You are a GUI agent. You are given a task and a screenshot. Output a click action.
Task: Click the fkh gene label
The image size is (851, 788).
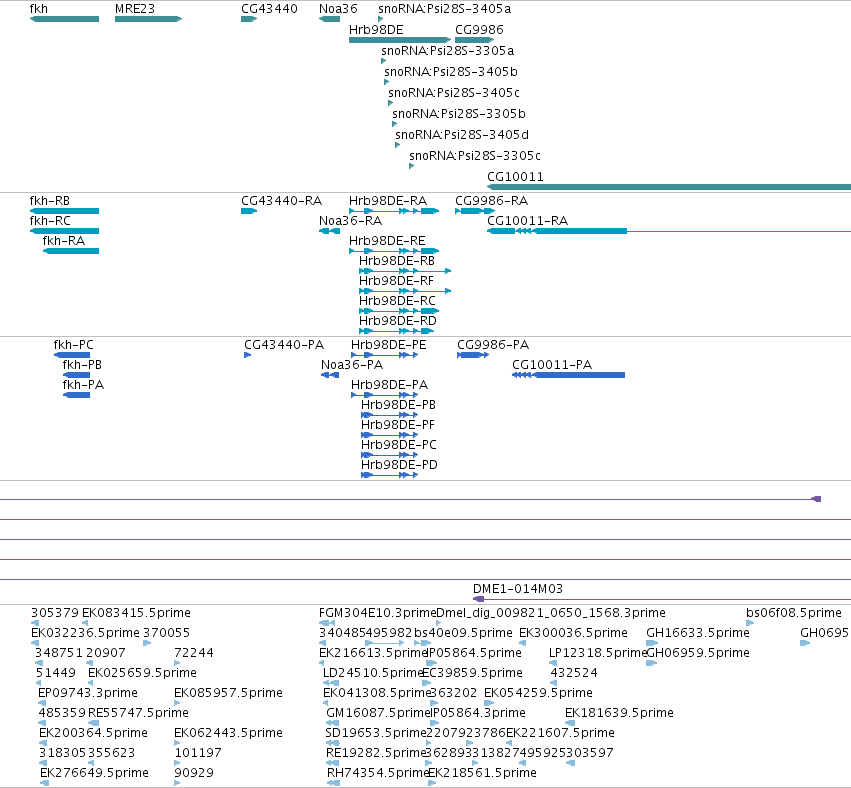coord(39,9)
